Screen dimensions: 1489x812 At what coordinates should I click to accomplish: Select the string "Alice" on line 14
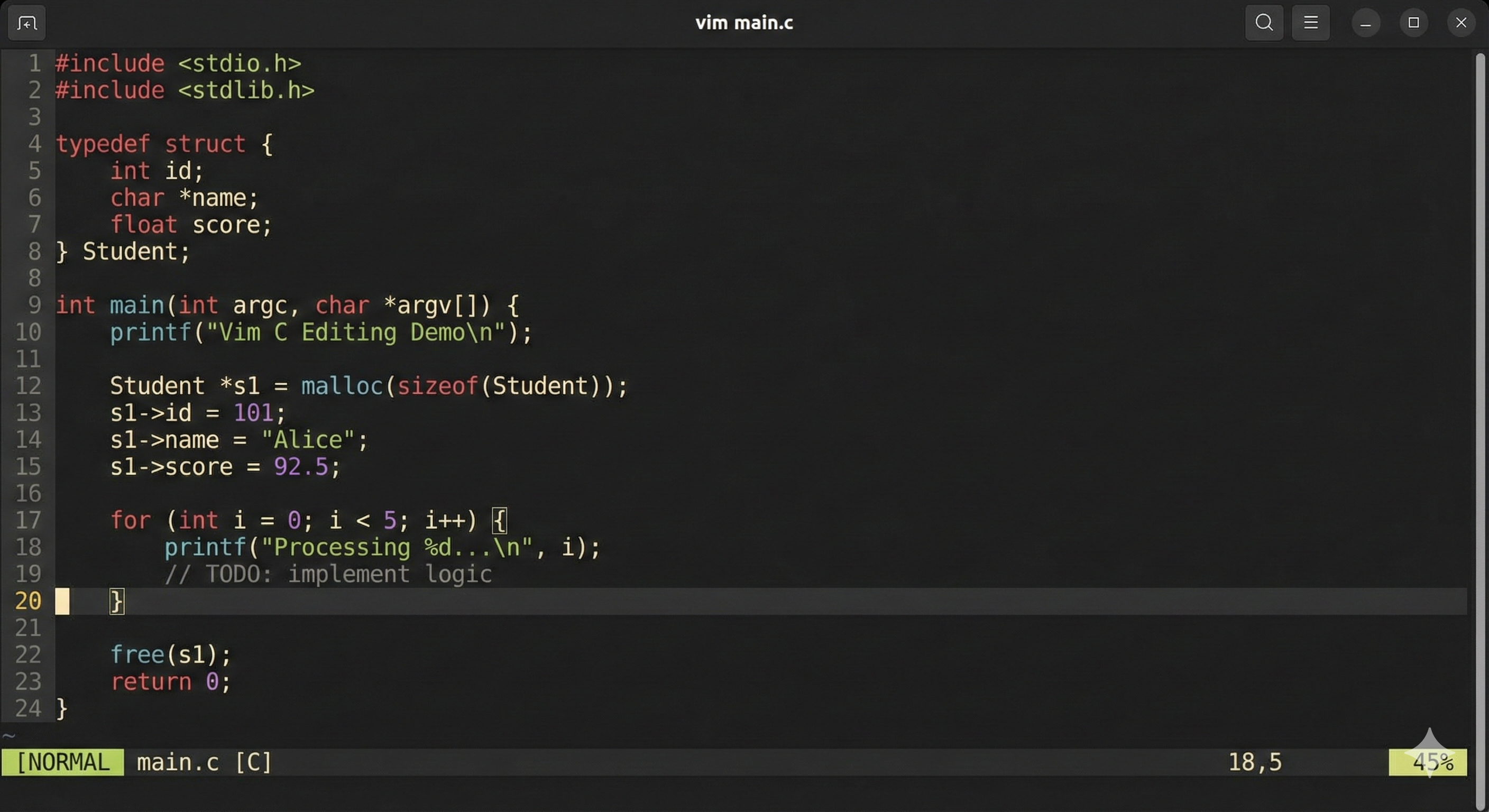click(310, 439)
